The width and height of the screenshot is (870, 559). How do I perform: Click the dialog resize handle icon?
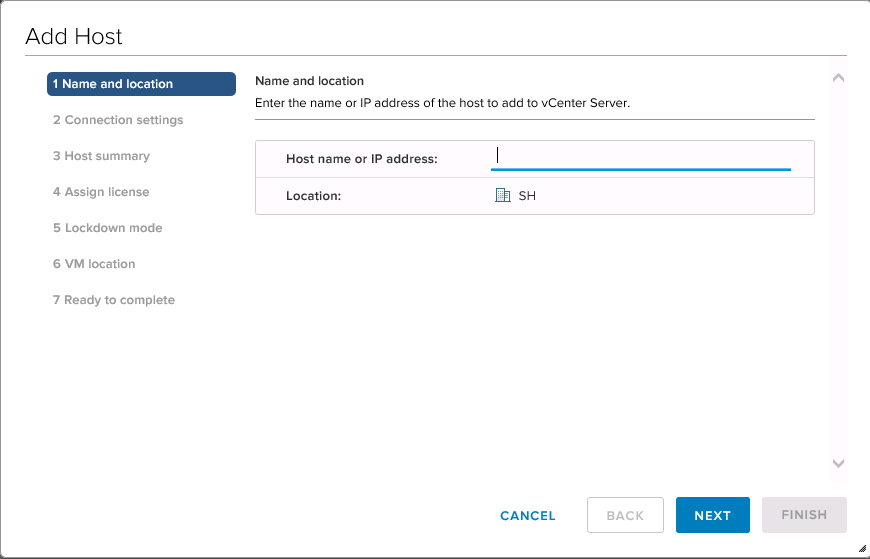coord(862,548)
